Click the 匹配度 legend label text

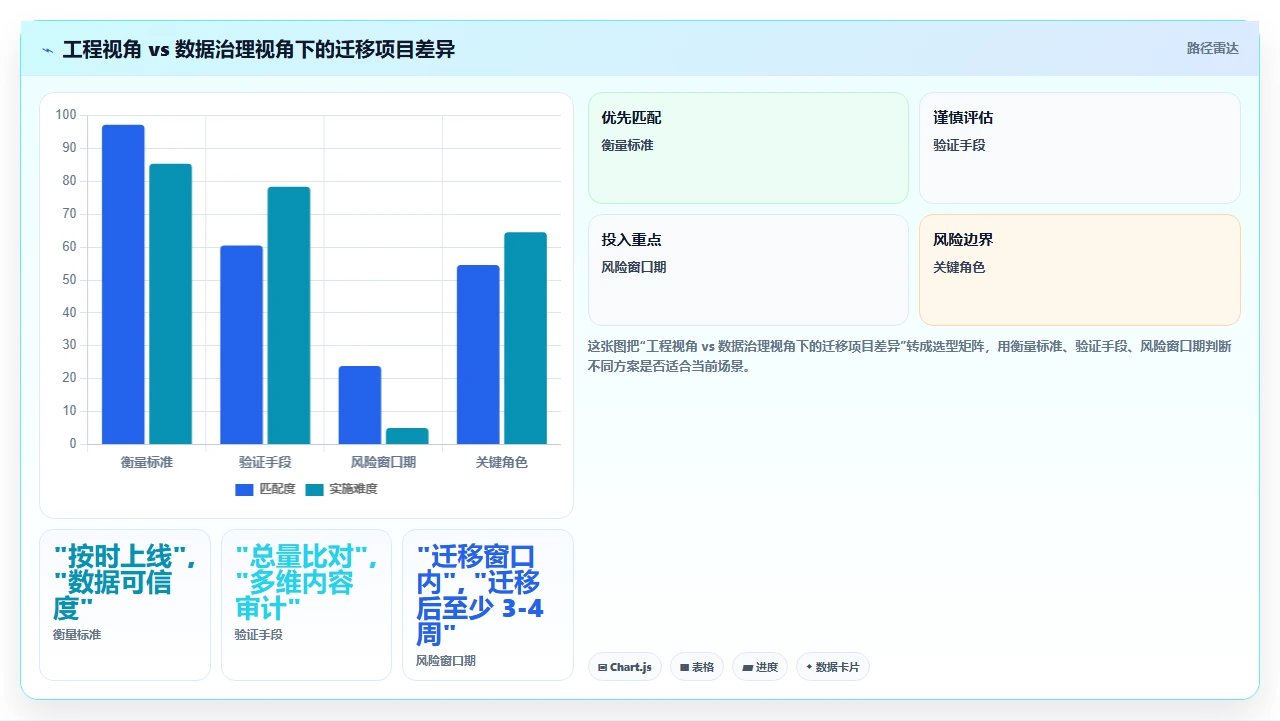(x=277, y=489)
